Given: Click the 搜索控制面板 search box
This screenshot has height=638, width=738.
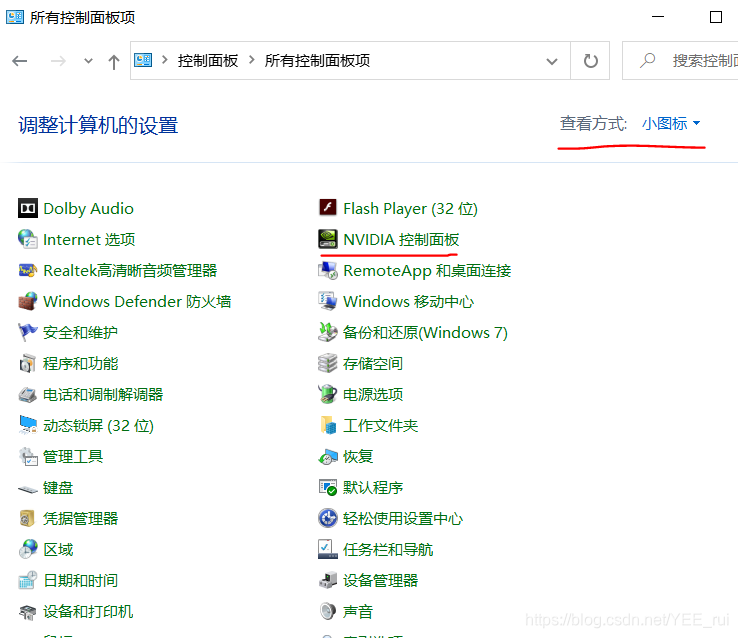Looking at the screenshot, I should [x=681, y=61].
